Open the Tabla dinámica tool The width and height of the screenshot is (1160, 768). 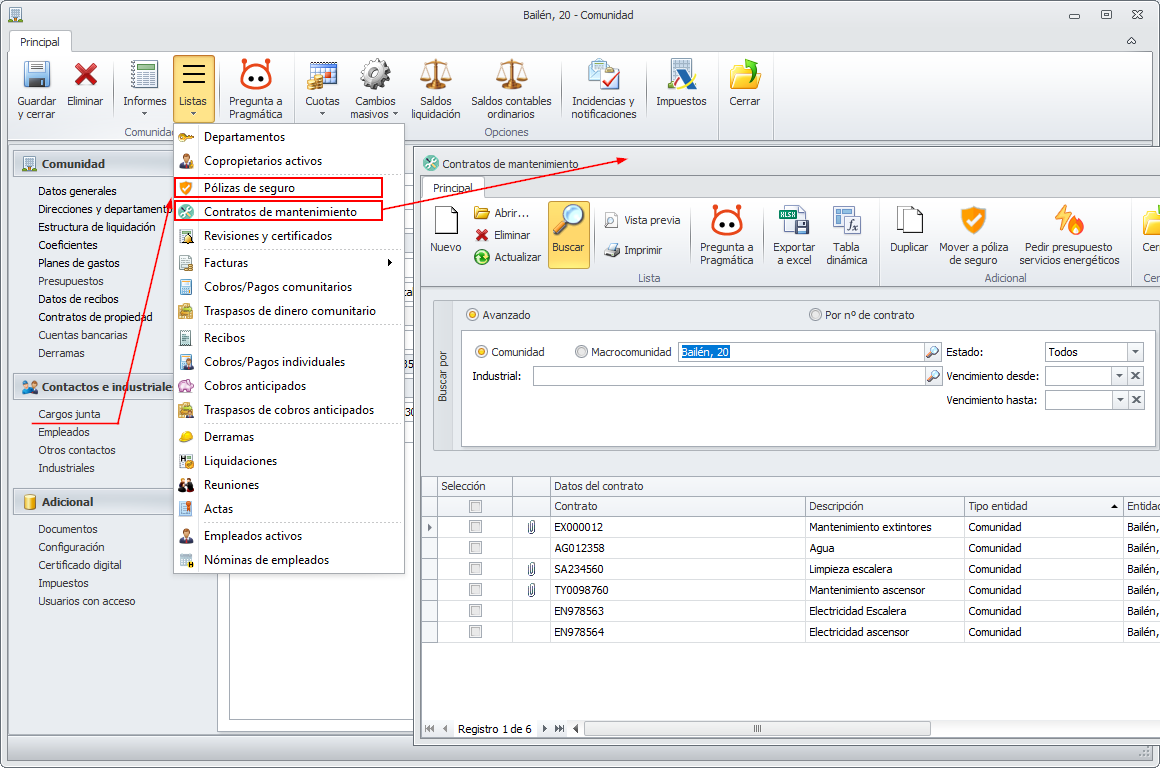click(846, 222)
